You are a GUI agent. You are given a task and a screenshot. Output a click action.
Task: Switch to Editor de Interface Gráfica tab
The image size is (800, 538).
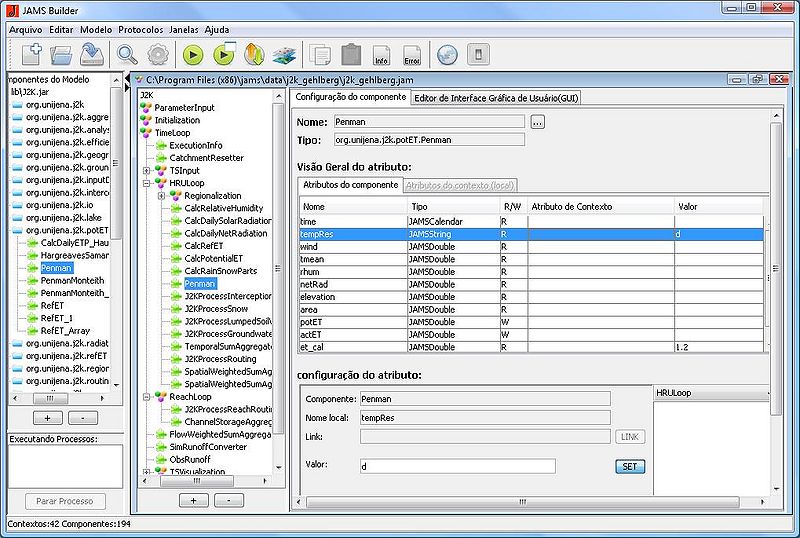[496, 98]
